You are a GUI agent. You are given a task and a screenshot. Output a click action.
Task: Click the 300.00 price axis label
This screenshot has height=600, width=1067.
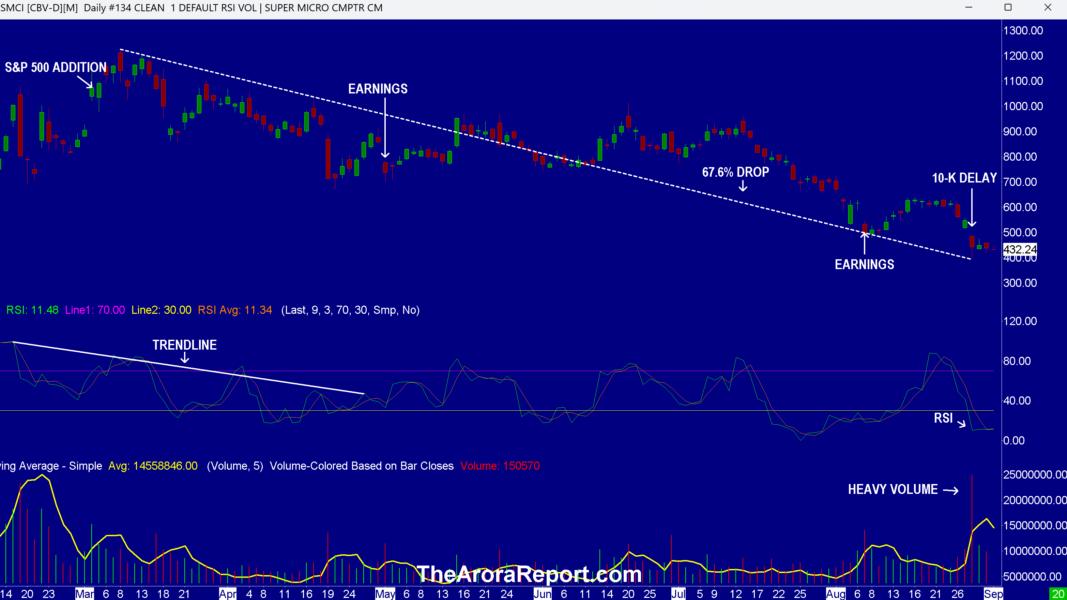click(1019, 283)
